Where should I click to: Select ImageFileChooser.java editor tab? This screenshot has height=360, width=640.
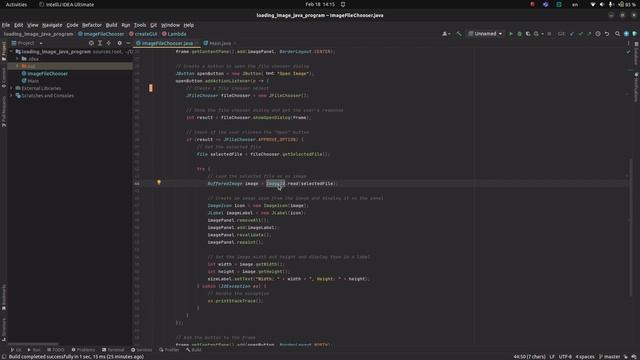coord(167,43)
